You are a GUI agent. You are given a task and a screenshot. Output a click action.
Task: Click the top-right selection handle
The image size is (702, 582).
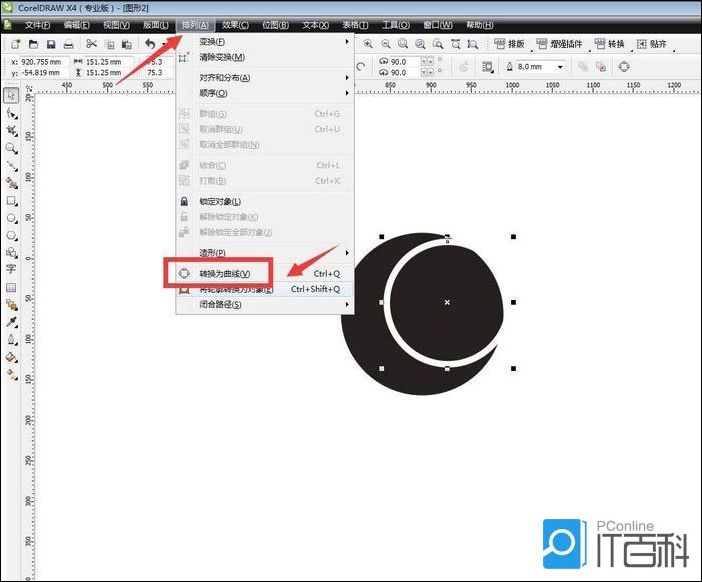514,236
